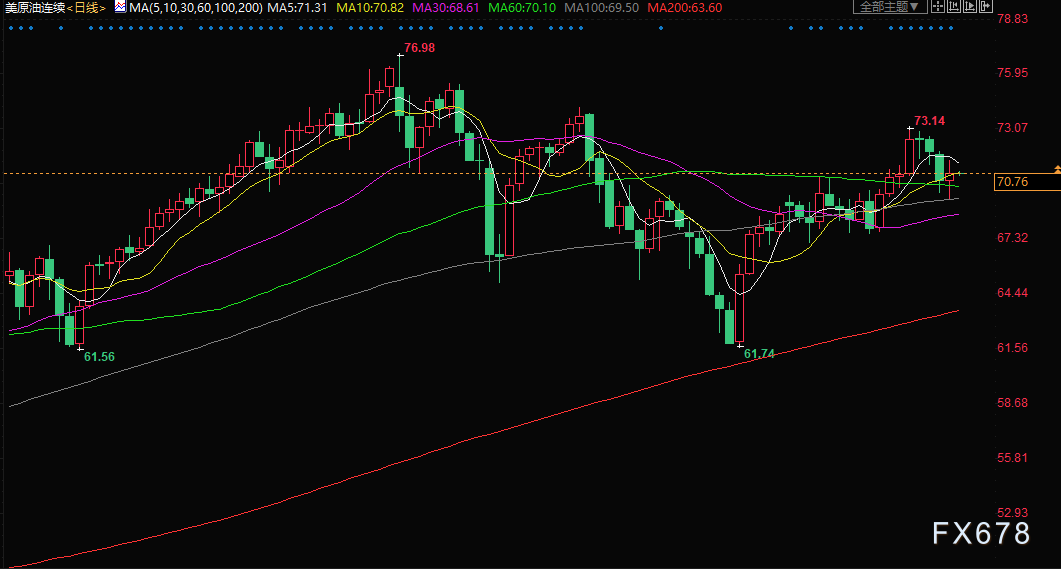This screenshot has width=1061, height=569.
Task: Click the 58.68 price axis label
Action: click(1012, 403)
